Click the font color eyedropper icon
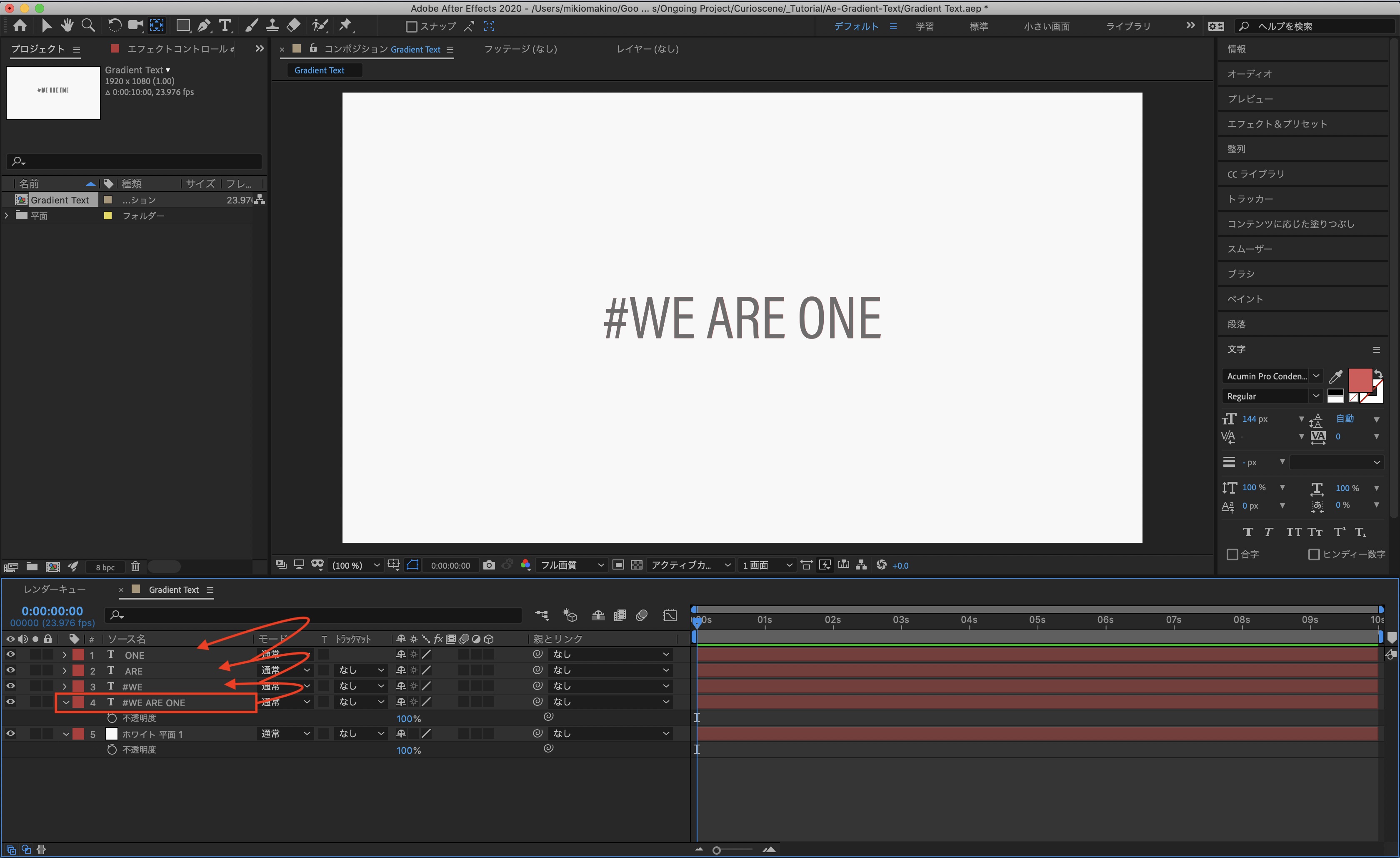Image resolution: width=1400 pixels, height=858 pixels. pos(1335,376)
